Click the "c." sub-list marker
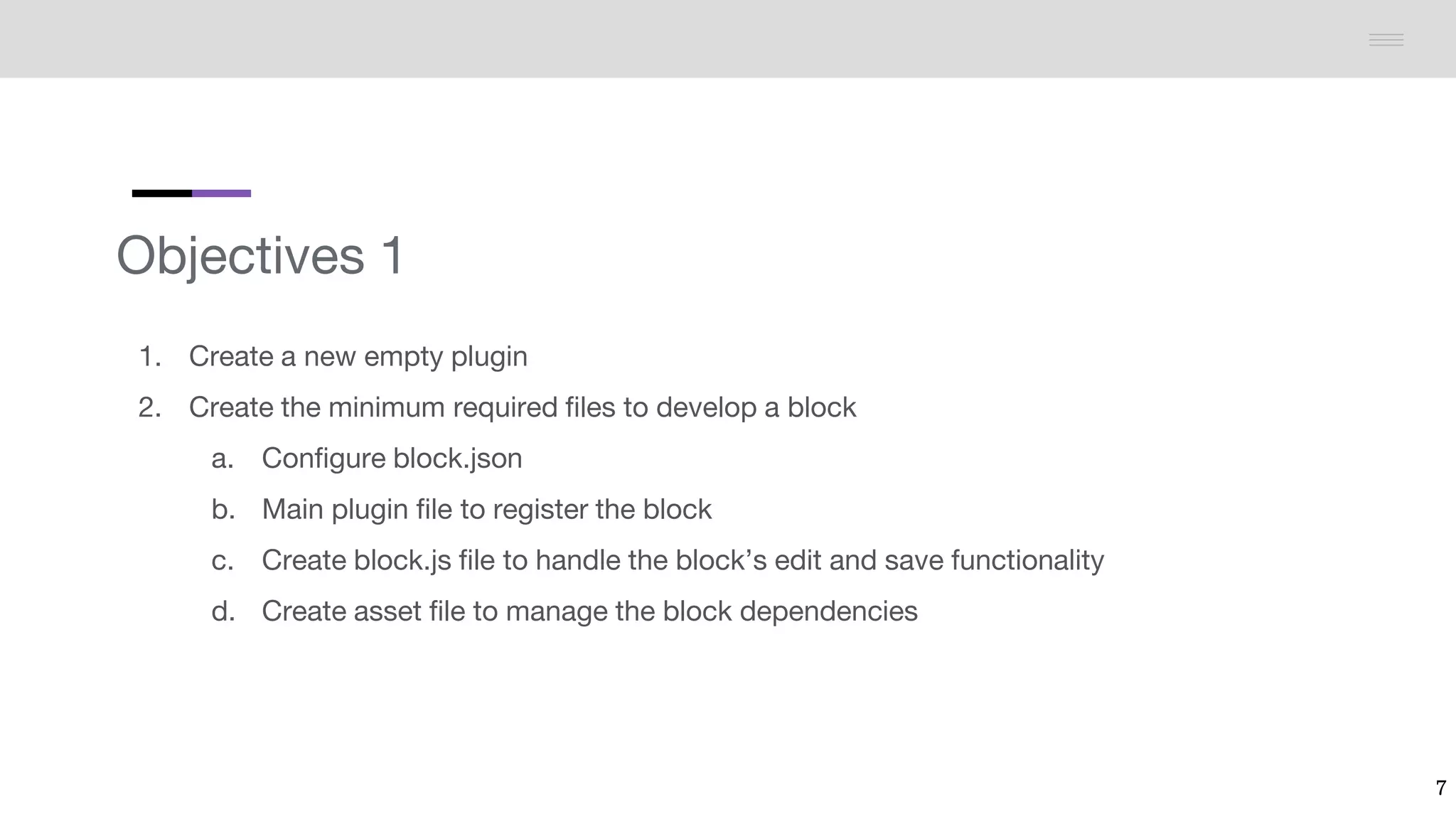Viewport: 1456px width, 819px height. [x=223, y=561]
